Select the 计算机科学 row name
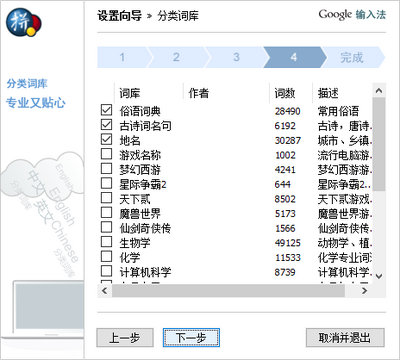 tap(145, 272)
